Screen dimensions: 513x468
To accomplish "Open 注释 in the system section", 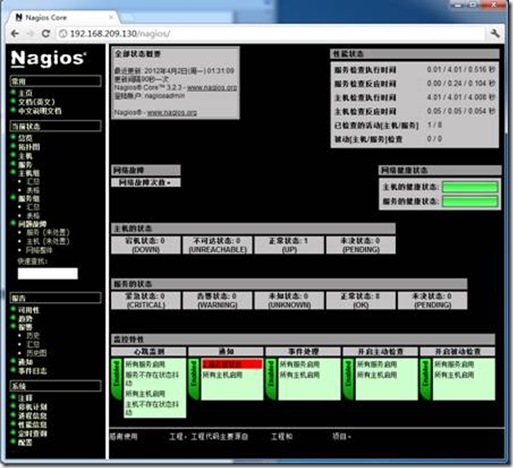I will point(25,398).
